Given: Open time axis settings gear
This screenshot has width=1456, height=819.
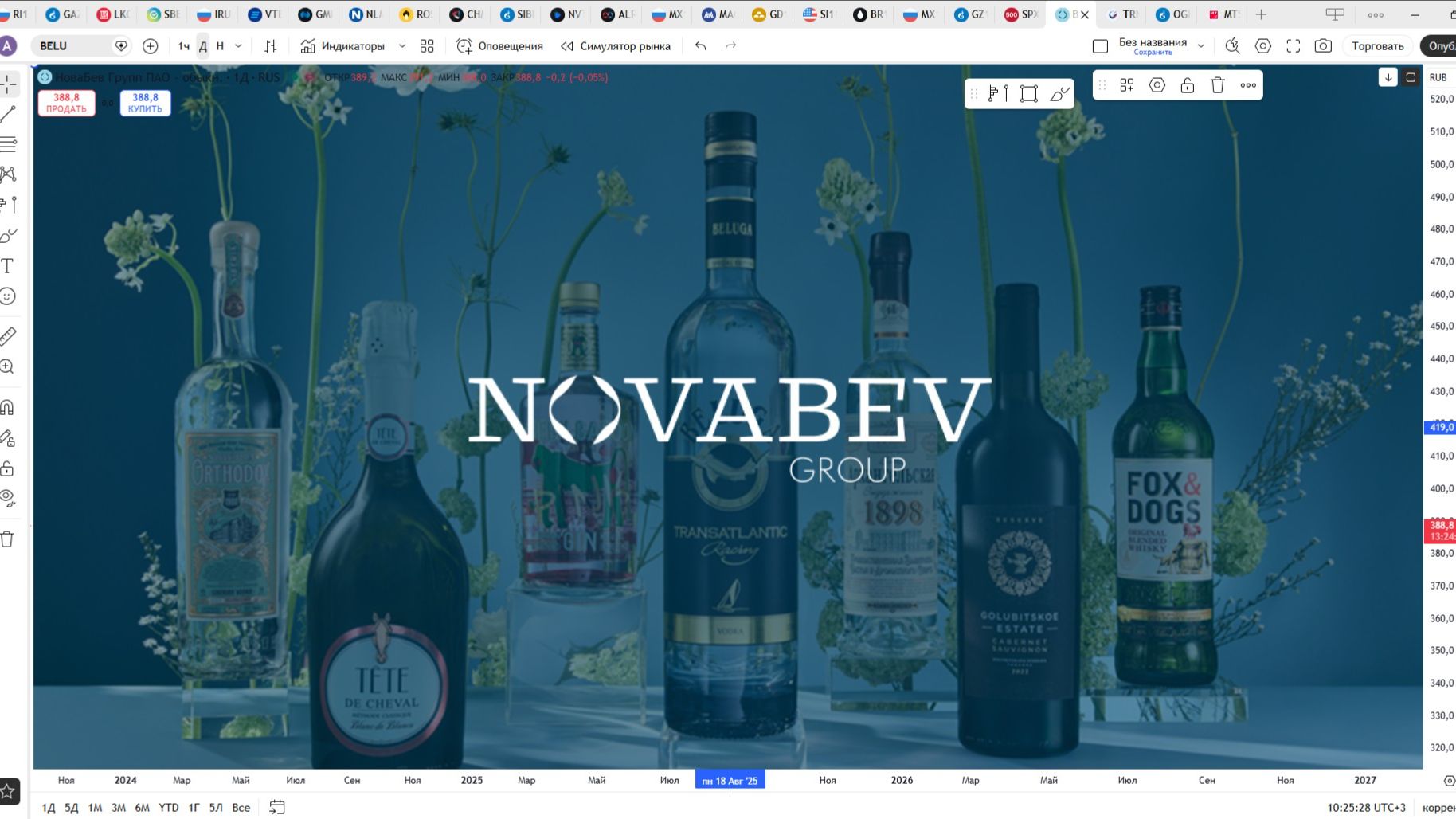Looking at the screenshot, I should tap(1449, 781).
